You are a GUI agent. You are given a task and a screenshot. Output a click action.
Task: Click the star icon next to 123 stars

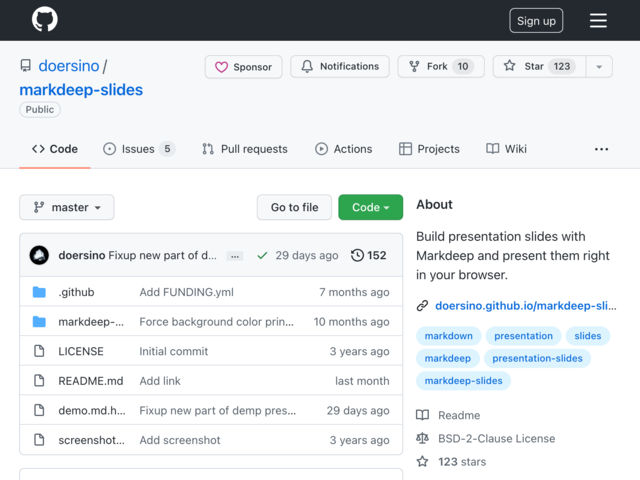(422, 462)
